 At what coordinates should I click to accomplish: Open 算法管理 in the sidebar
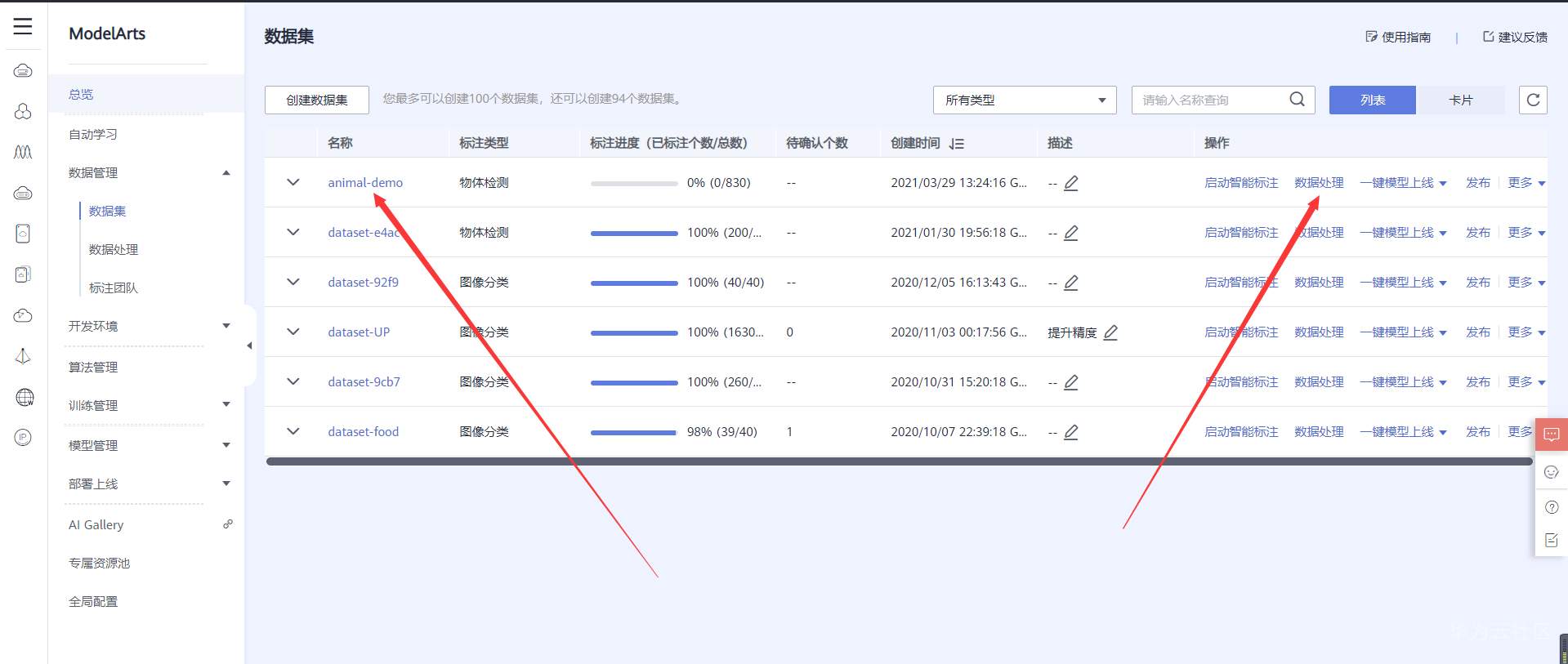pos(93,367)
